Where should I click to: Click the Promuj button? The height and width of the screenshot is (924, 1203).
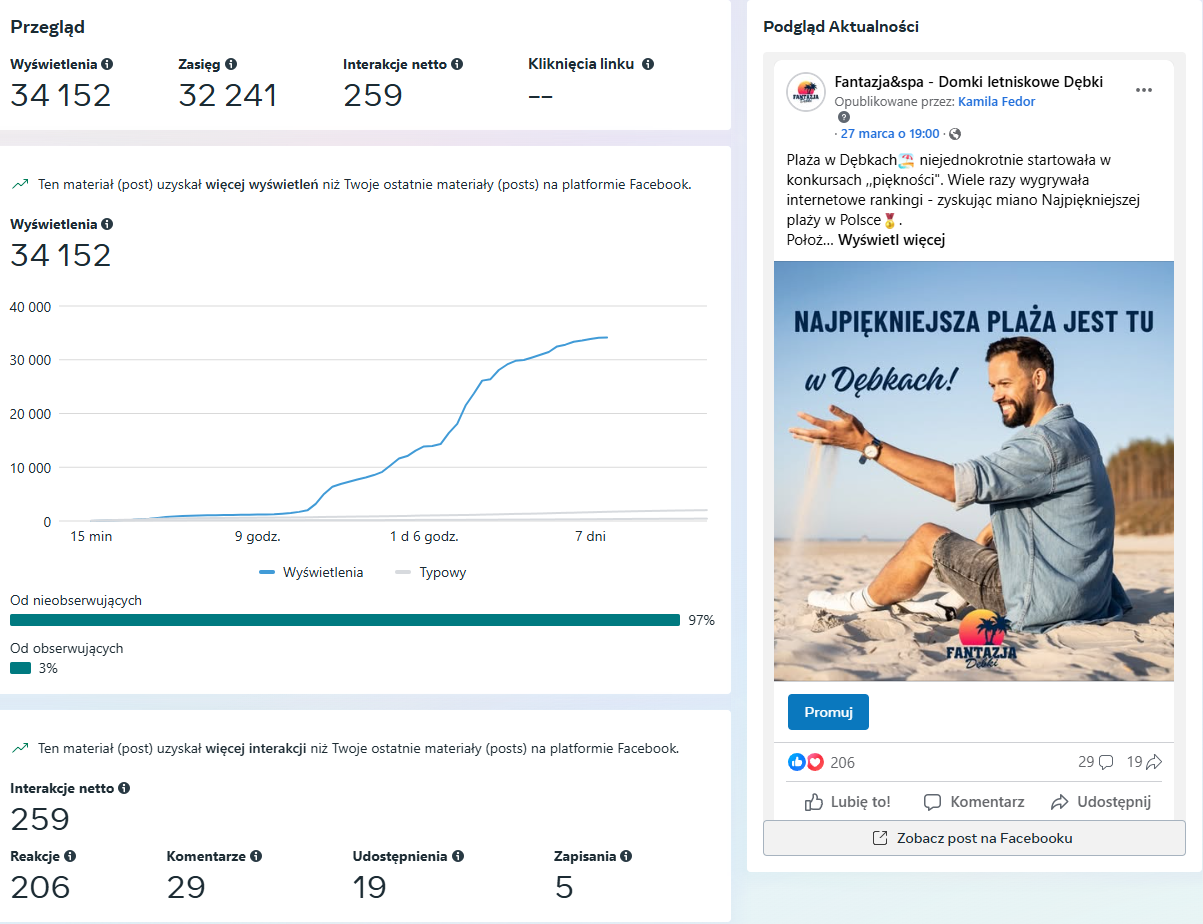pos(828,712)
